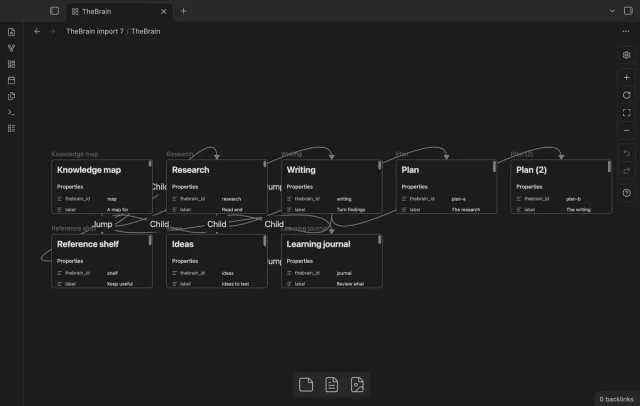Image resolution: width=640 pixels, height=406 pixels.
Task: Add media from vault to canvas
Action: coord(357,384)
